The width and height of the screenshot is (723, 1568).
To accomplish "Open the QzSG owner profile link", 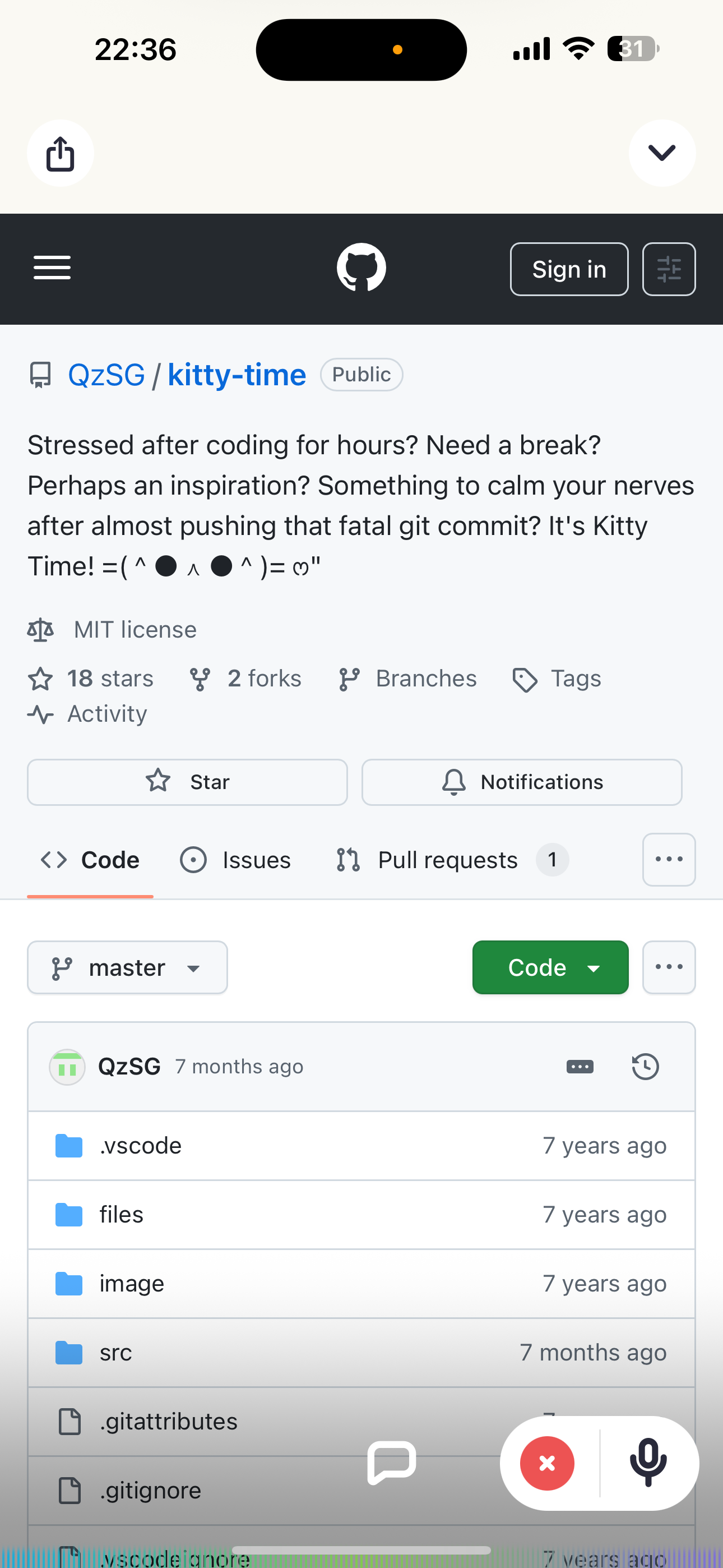I will coord(106,375).
